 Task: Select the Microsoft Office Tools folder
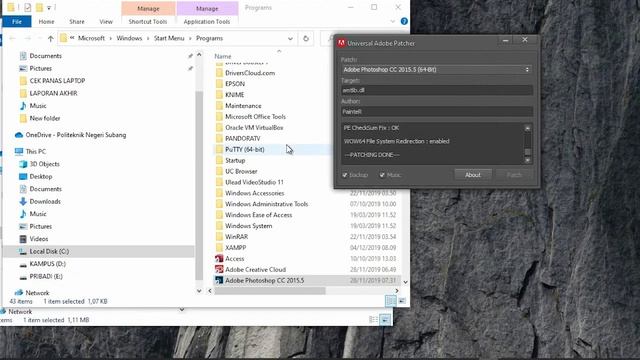256,117
